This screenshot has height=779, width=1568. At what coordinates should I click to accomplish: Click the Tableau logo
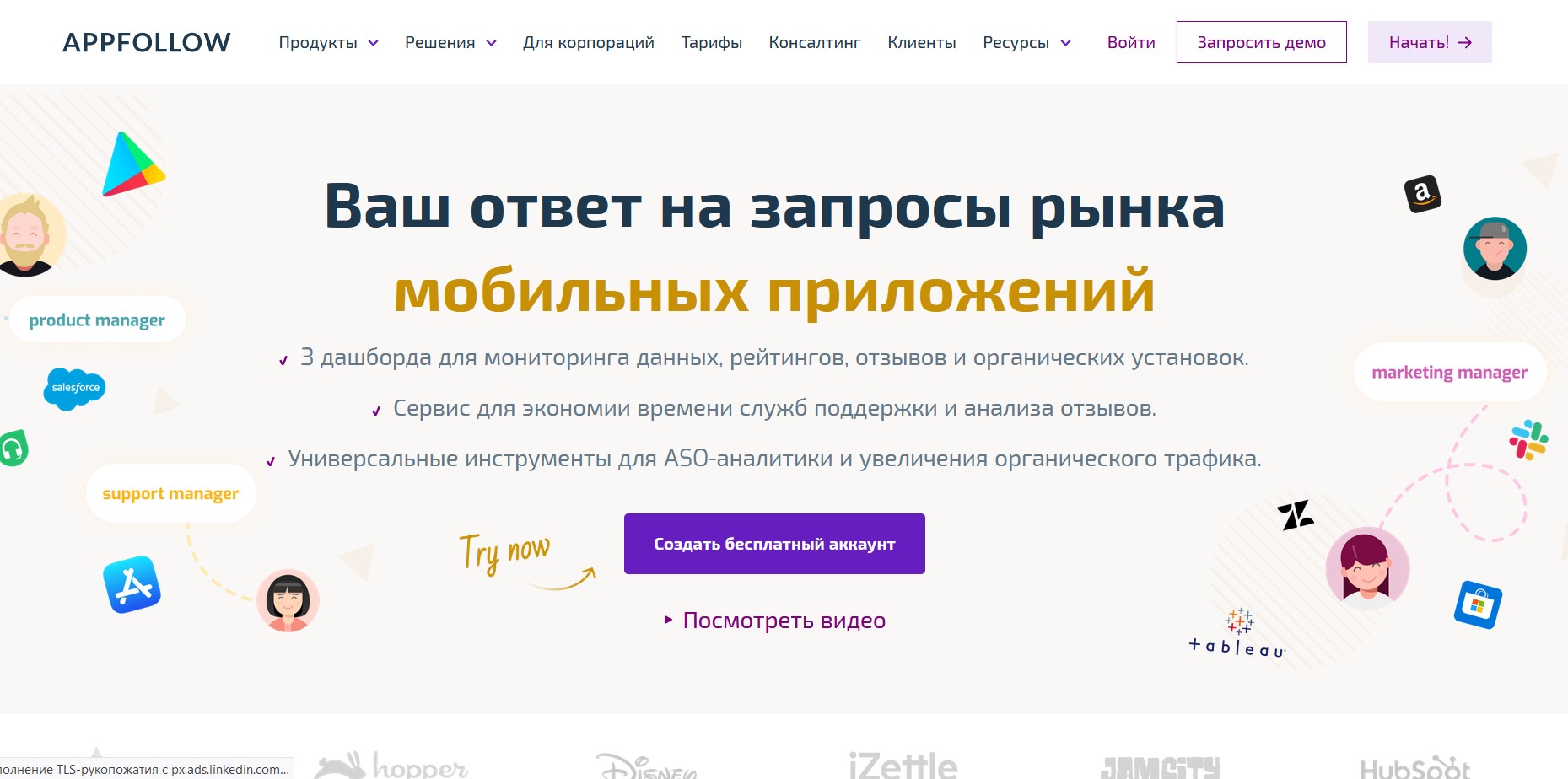1237,635
